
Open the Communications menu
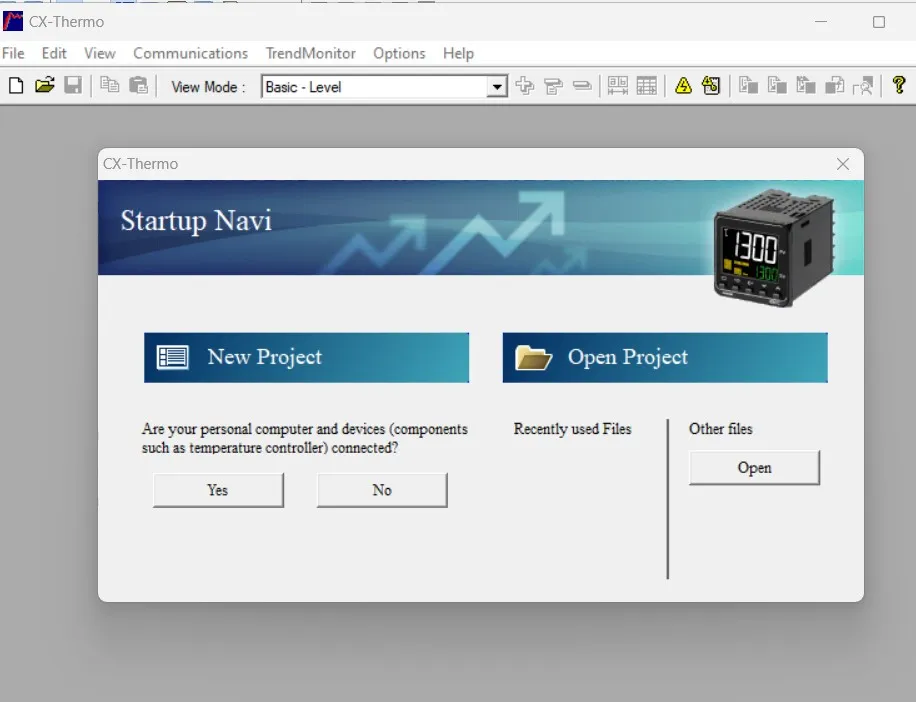pos(190,53)
